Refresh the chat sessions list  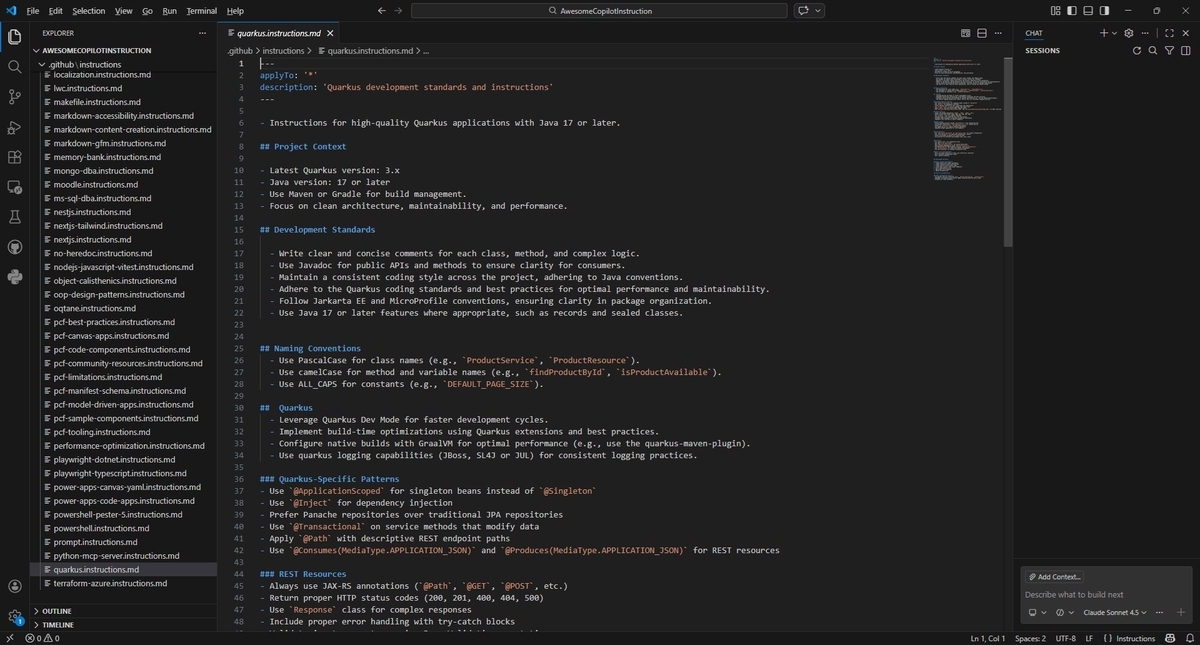click(x=1137, y=50)
